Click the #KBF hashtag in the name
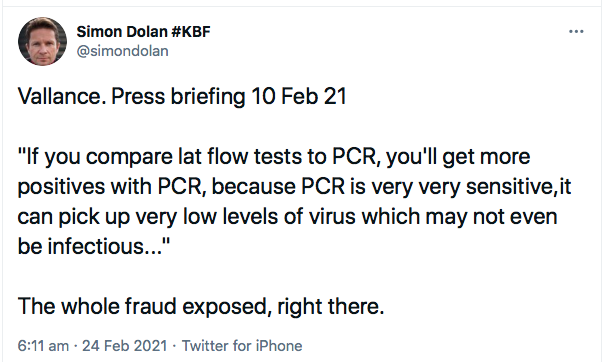Viewport: 605px width, 362px height. [191, 32]
